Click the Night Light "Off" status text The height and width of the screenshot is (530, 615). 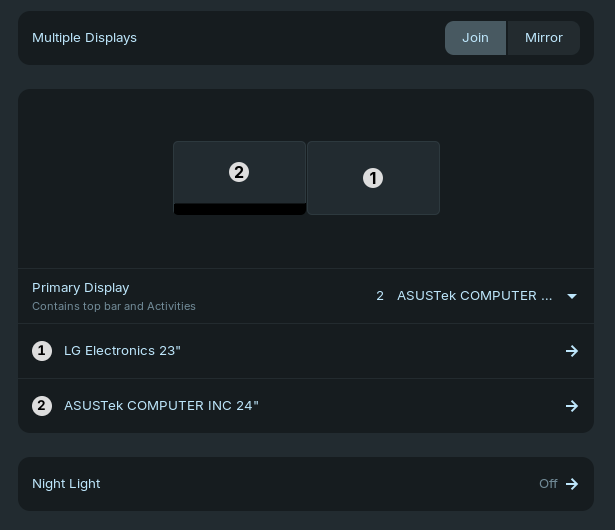tap(548, 484)
